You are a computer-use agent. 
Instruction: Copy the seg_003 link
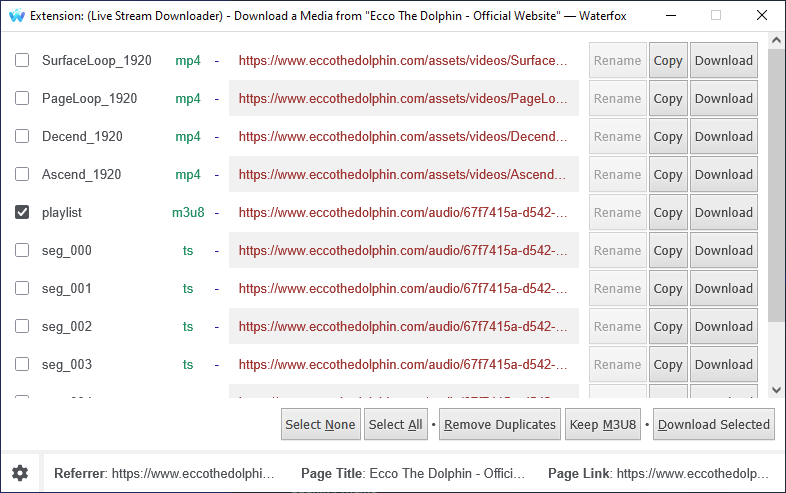click(x=668, y=365)
